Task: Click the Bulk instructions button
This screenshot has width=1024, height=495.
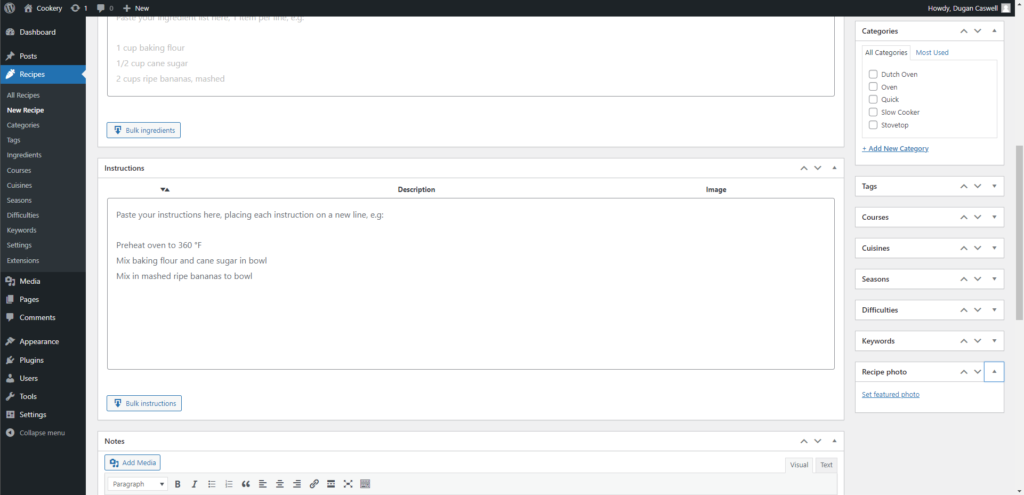Action: (x=144, y=403)
